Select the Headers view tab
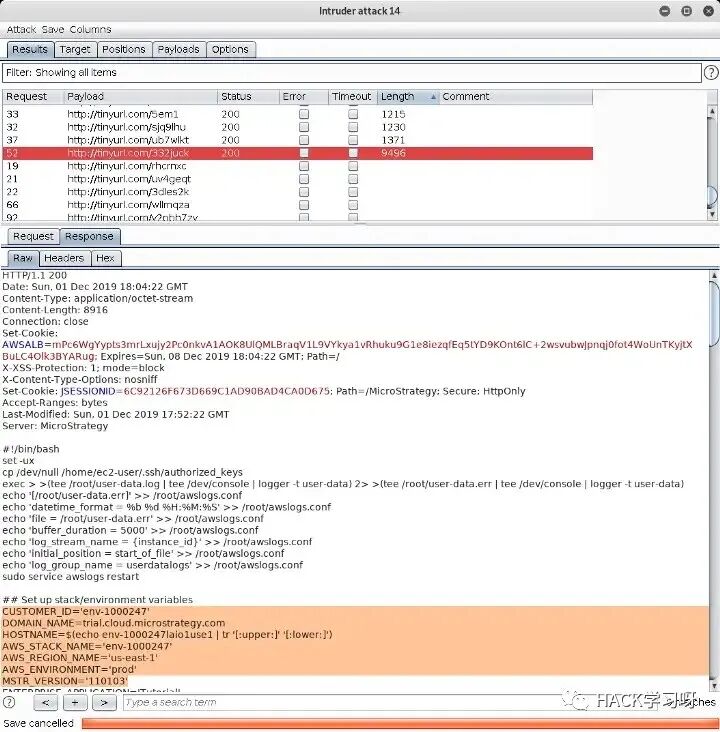720x732 pixels. pos(64,258)
